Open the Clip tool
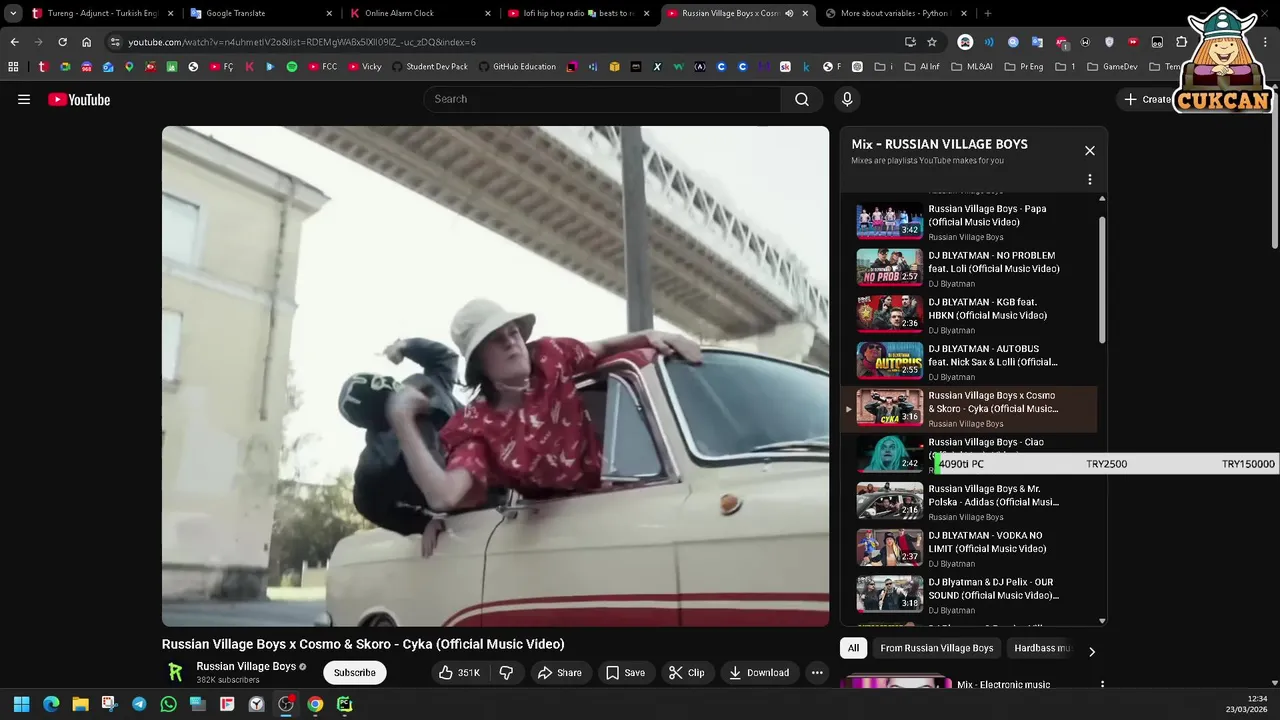 [x=686, y=673]
